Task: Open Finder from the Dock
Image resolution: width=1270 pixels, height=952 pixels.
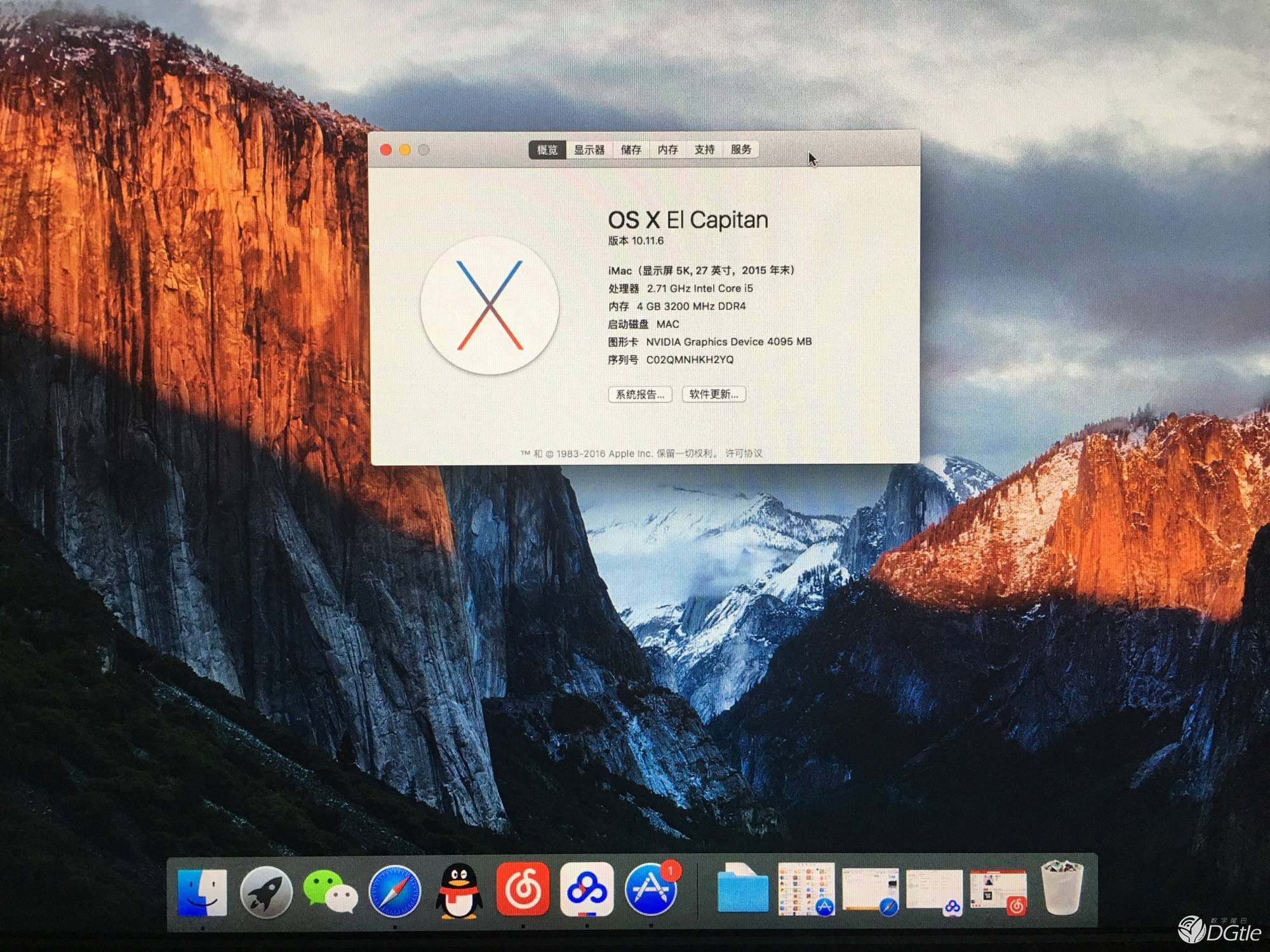Action: [203, 892]
